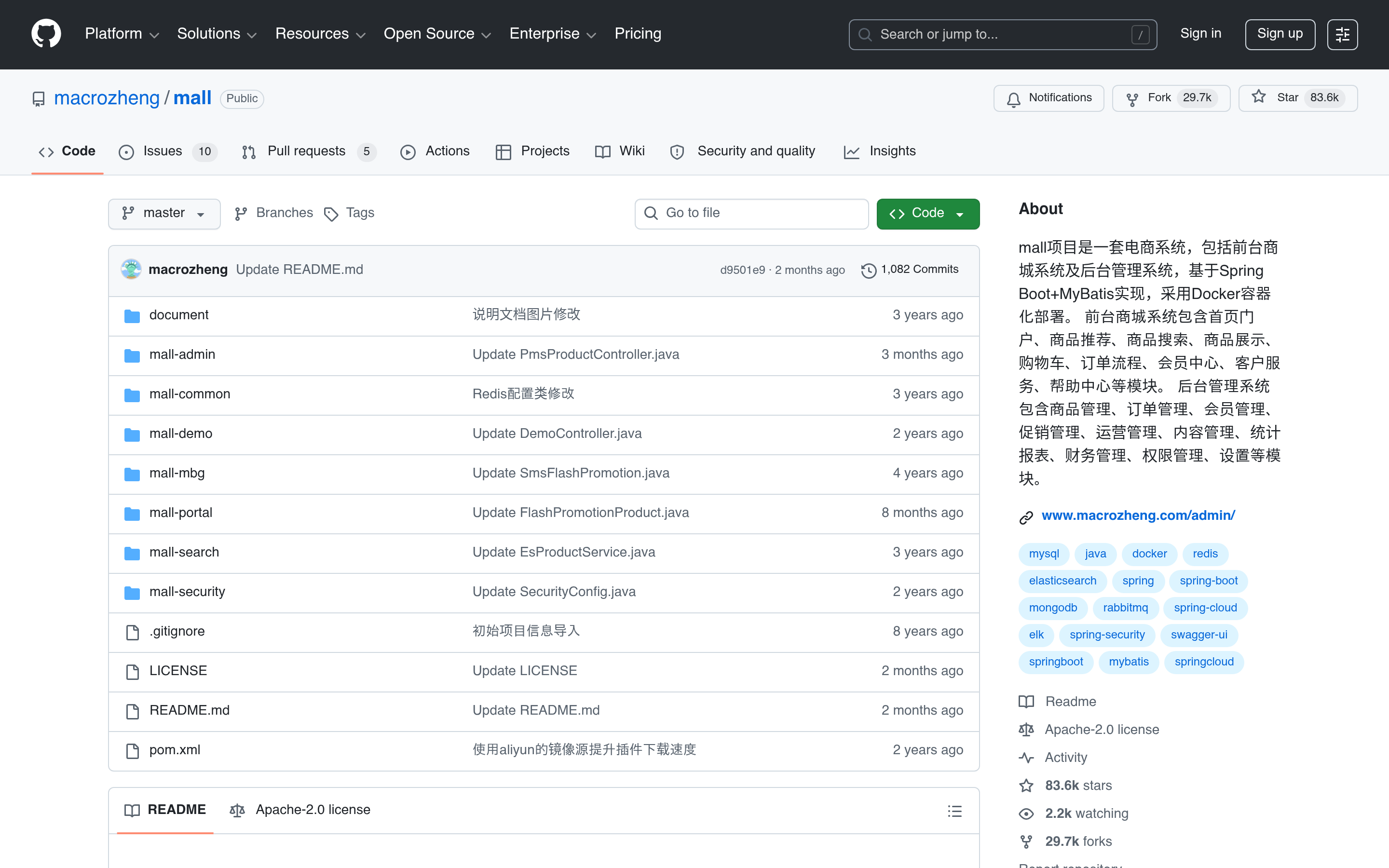The width and height of the screenshot is (1389, 868).
Task: Open the global navigation settings icon button
Action: [1342, 34]
